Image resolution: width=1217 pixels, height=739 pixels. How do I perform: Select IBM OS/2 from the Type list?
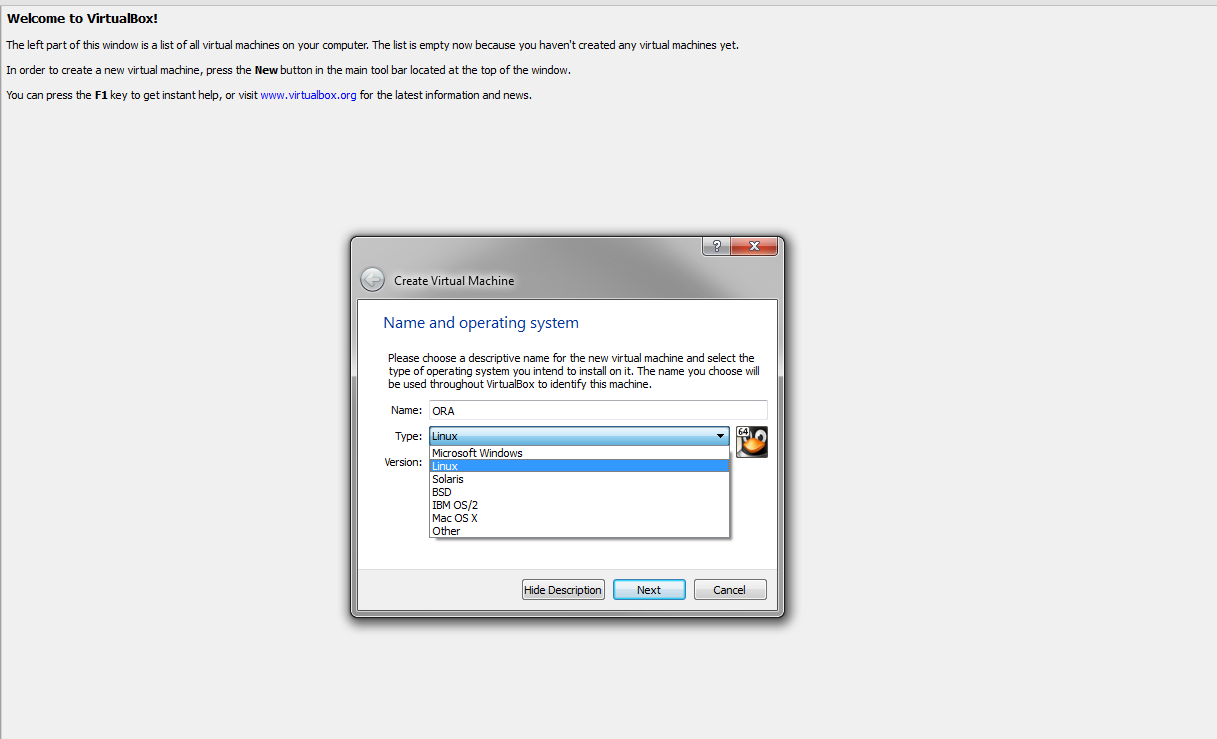[x=580, y=505]
